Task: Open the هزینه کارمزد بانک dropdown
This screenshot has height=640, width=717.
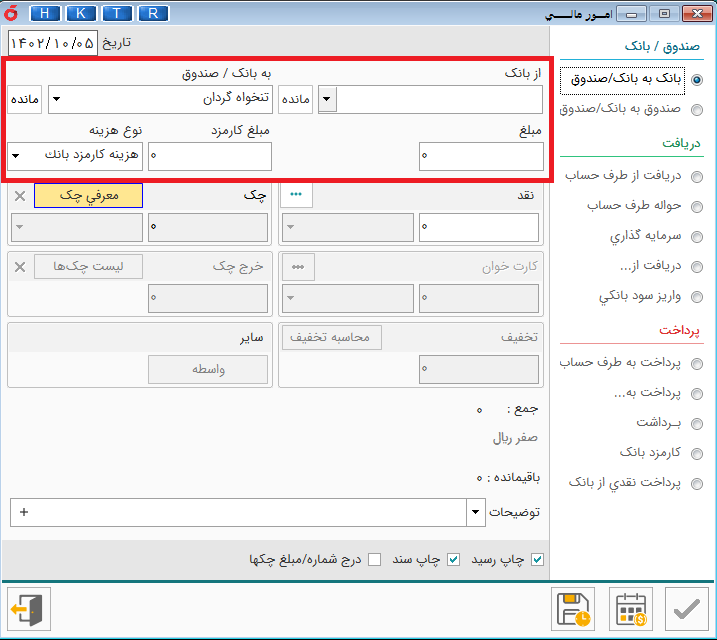Action: pos(16,156)
